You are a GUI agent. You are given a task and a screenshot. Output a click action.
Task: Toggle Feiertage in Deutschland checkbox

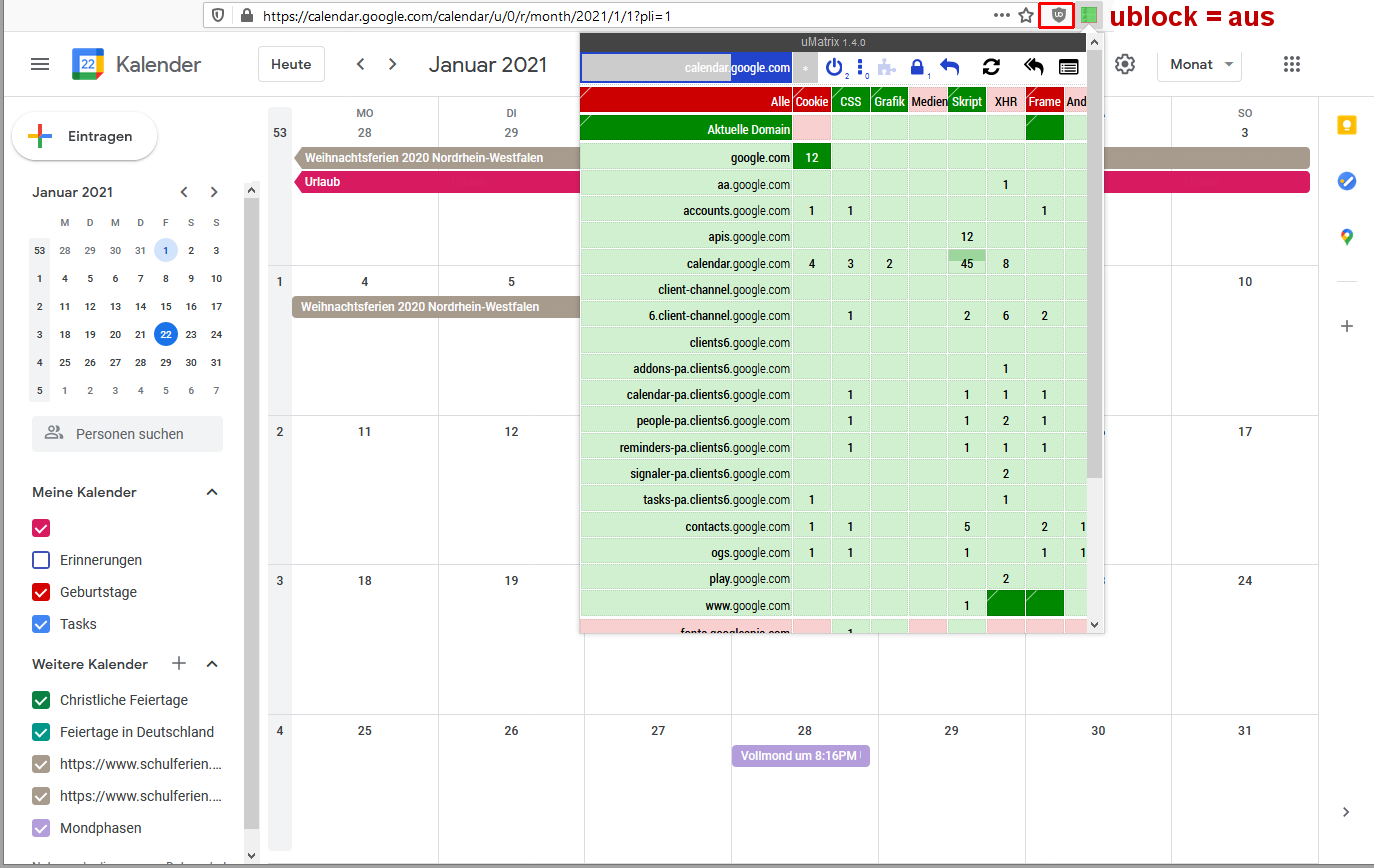(x=41, y=732)
